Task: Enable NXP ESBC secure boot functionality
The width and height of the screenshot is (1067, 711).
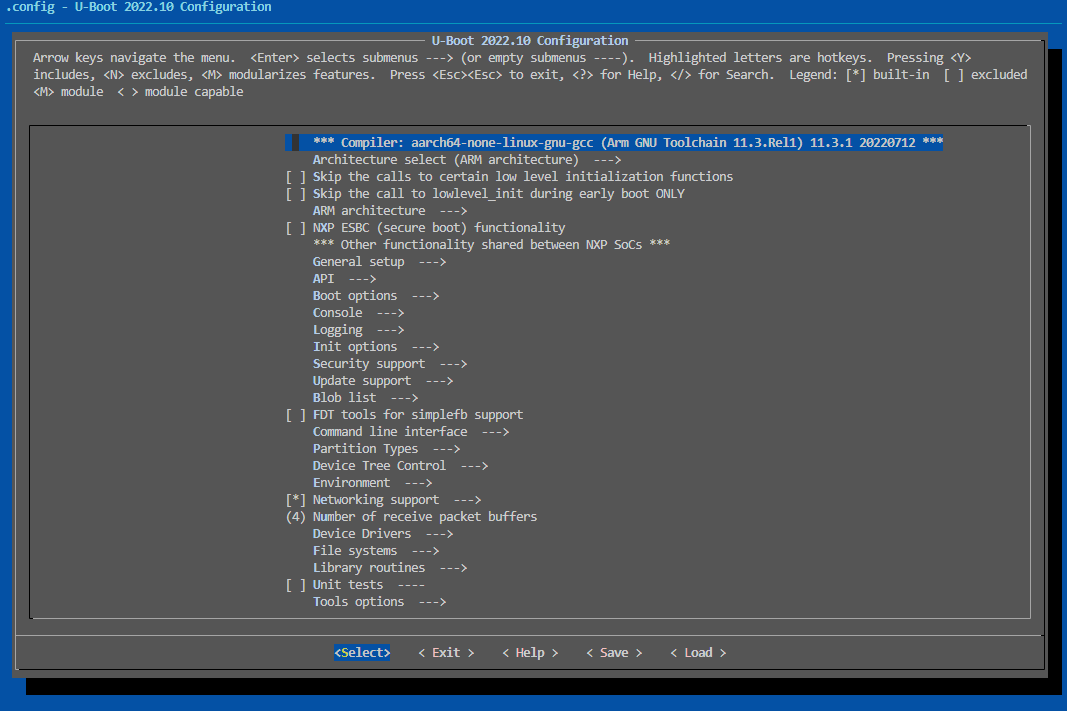Action: tap(425, 228)
